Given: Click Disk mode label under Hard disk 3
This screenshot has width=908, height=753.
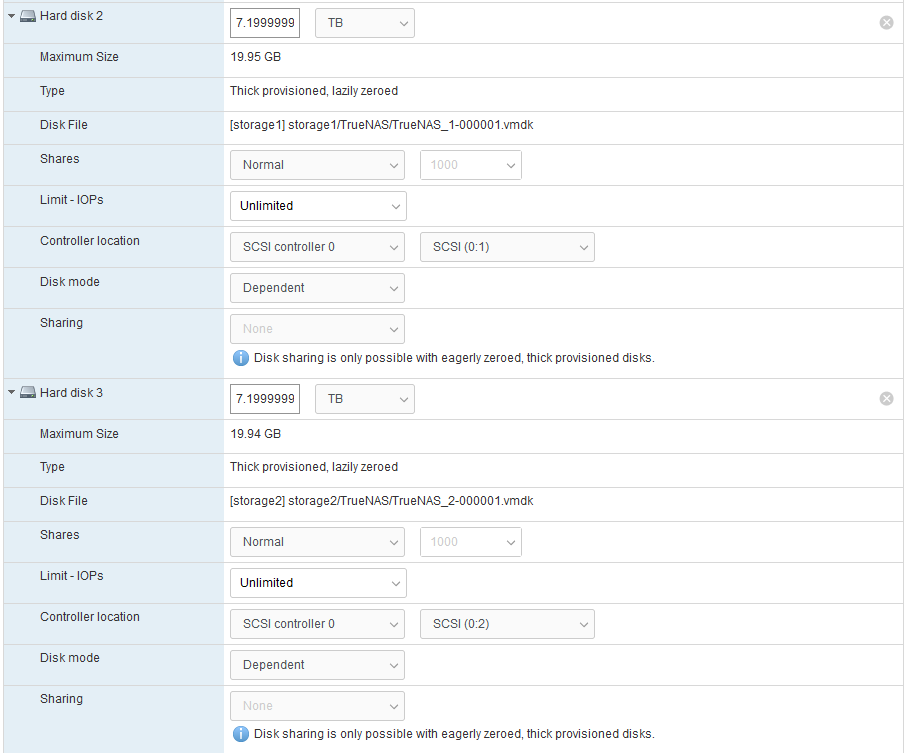Looking at the screenshot, I should point(69,658).
